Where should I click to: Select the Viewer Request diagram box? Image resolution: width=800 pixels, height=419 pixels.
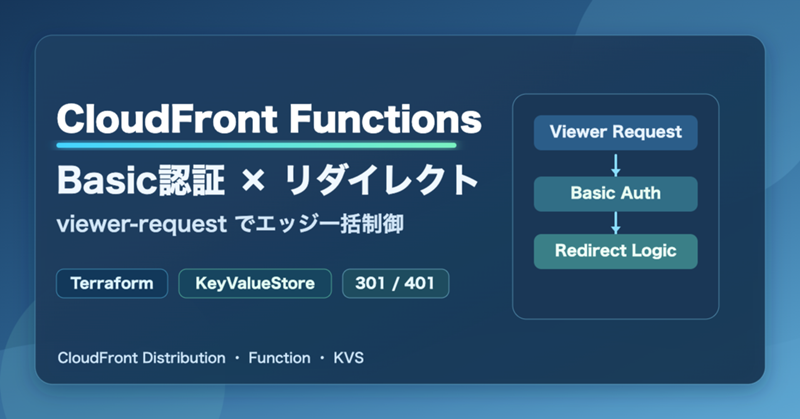pyautogui.click(x=615, y=132)
